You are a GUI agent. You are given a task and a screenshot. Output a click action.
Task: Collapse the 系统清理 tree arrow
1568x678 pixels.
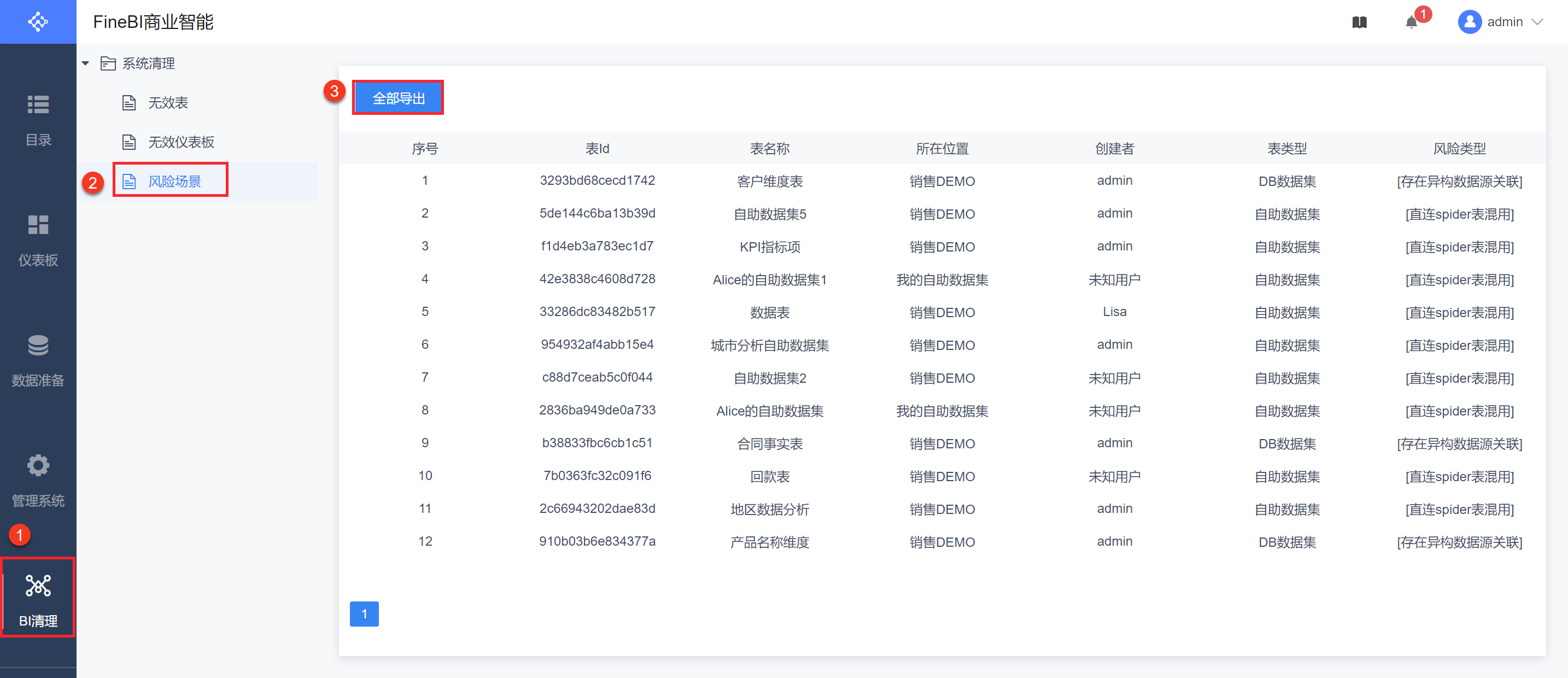(x=85, y=63)
